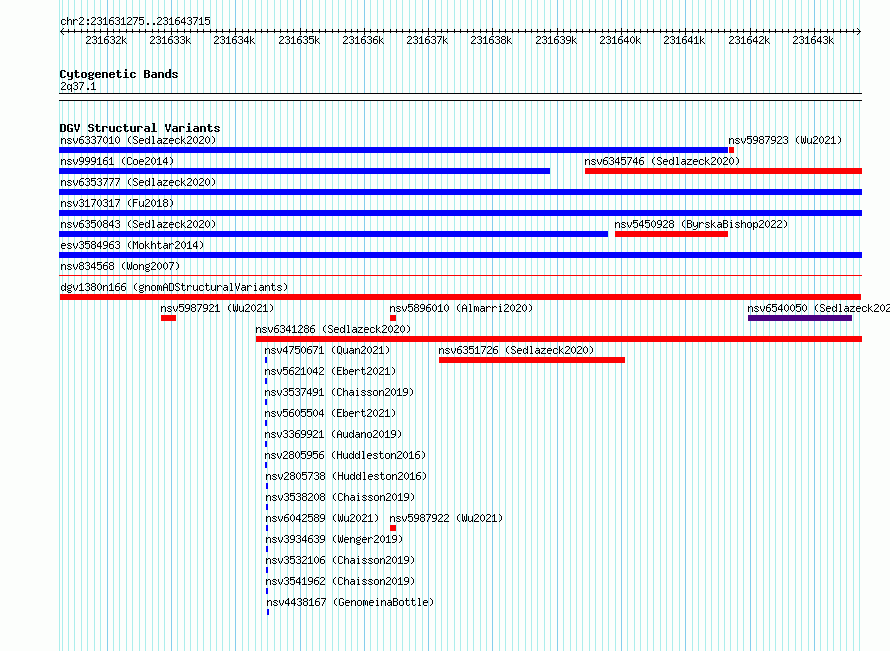The height and width of the screenshot is (651, 890).
Task: Click nsv3538208 (Chaisson2019) label
Action: 340,497
